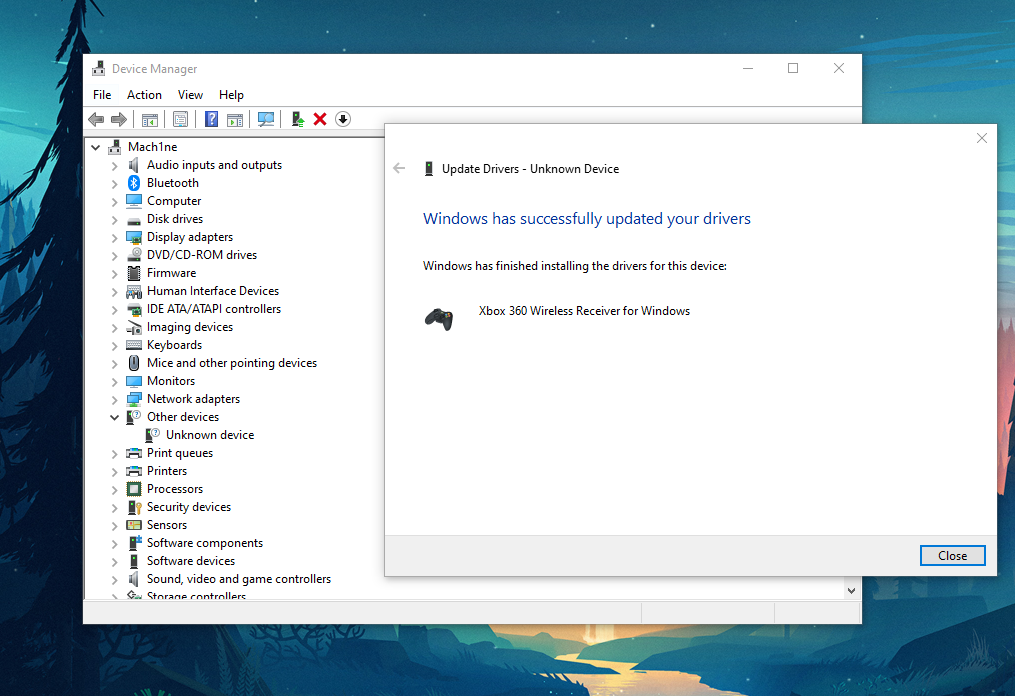Click the Security devices key icon
The height and width of the screenshot is (696, 1015).
(134, 507)
